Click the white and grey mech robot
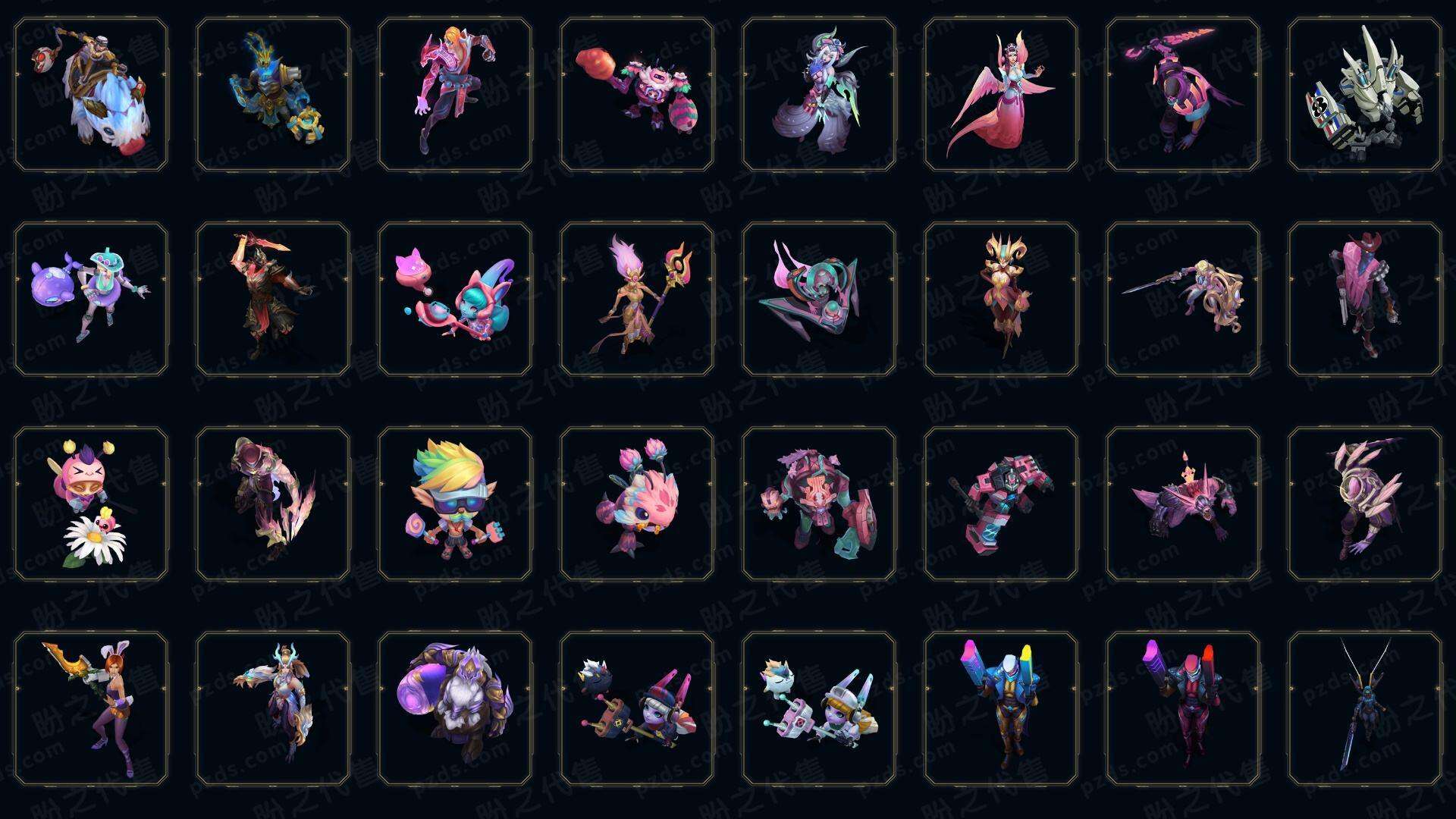Image resolution: width=1456 pixels, height=819 pixels. [1365, 95]
